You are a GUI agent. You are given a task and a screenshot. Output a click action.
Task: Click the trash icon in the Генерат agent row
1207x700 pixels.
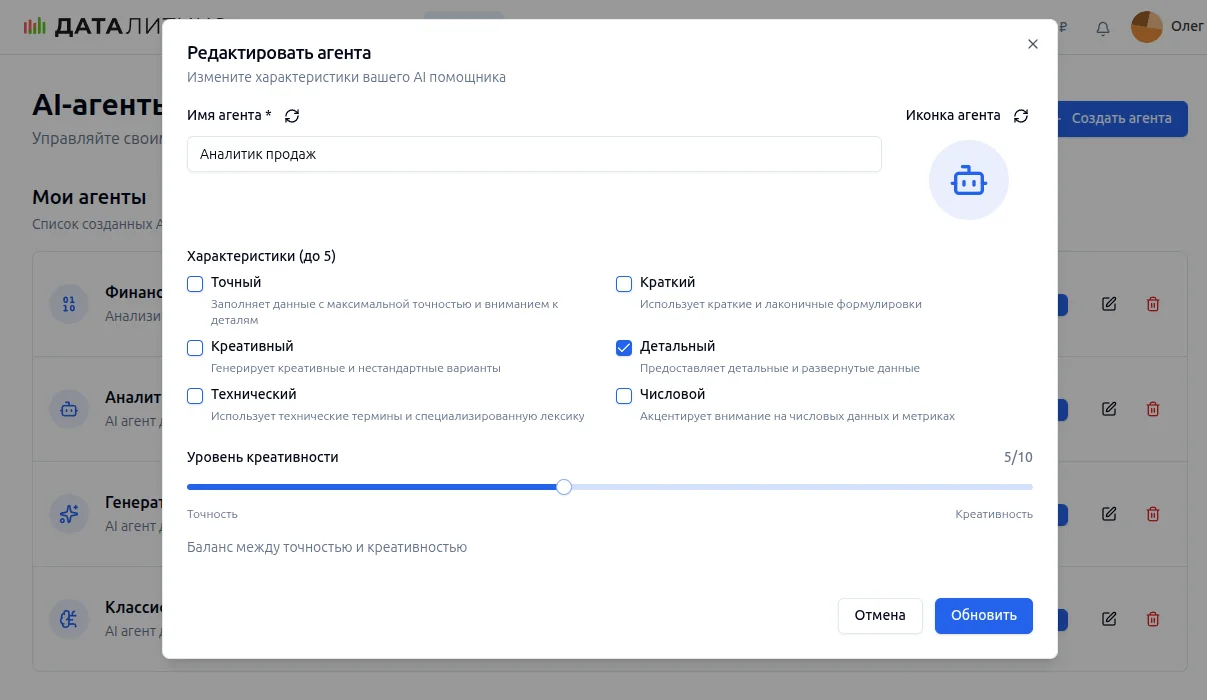tap(1153, 514)
